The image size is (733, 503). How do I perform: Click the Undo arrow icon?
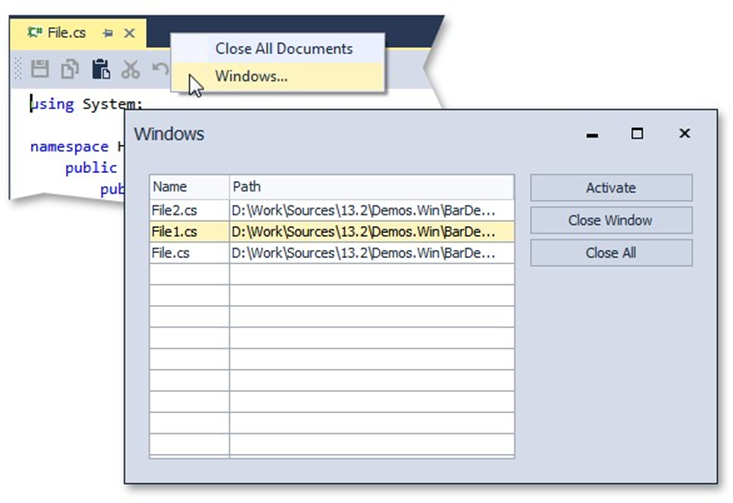tap(159, 69)
